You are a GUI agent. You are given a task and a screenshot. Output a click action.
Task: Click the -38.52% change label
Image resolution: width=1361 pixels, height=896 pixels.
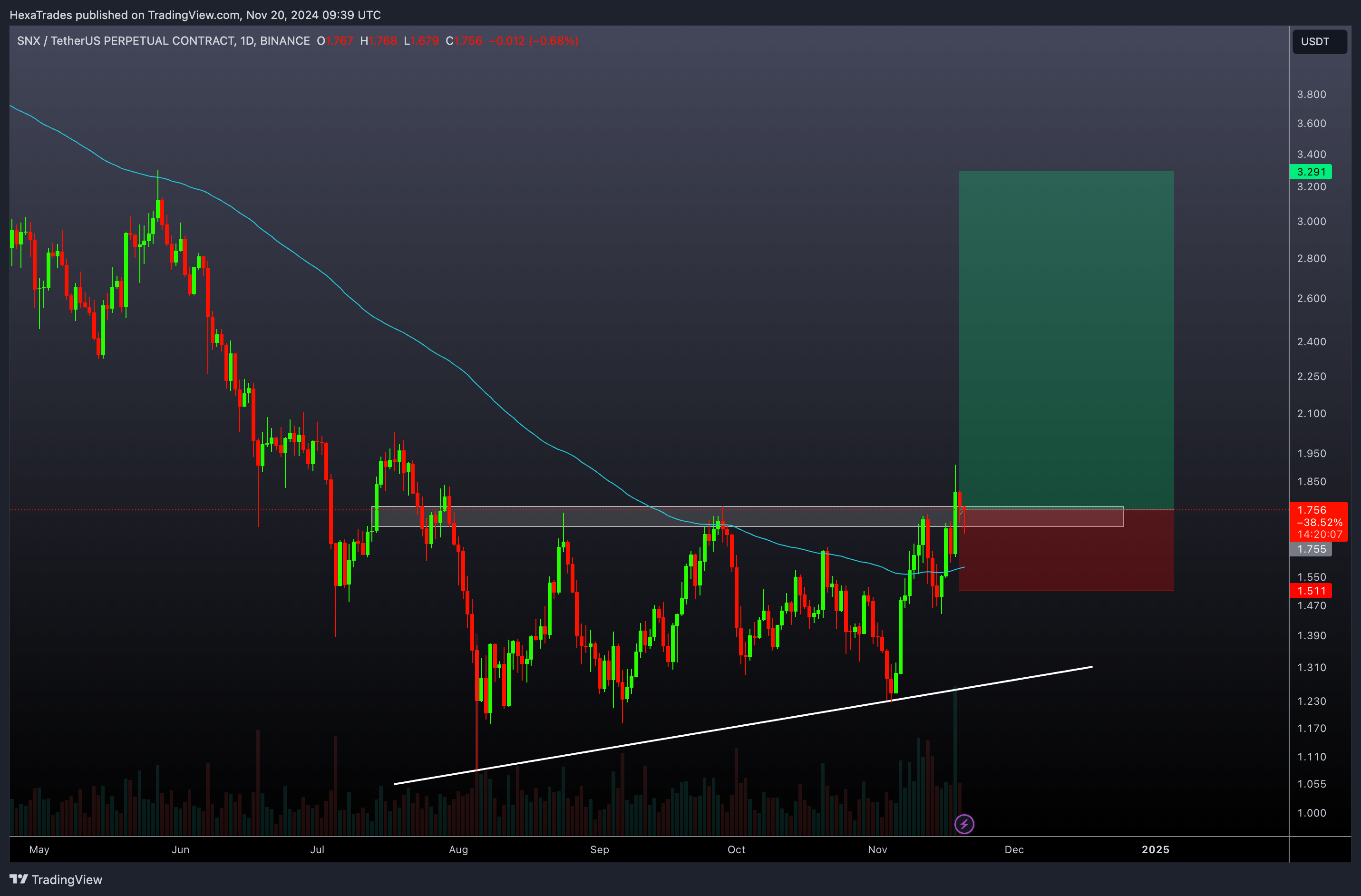pos(1319,522)
